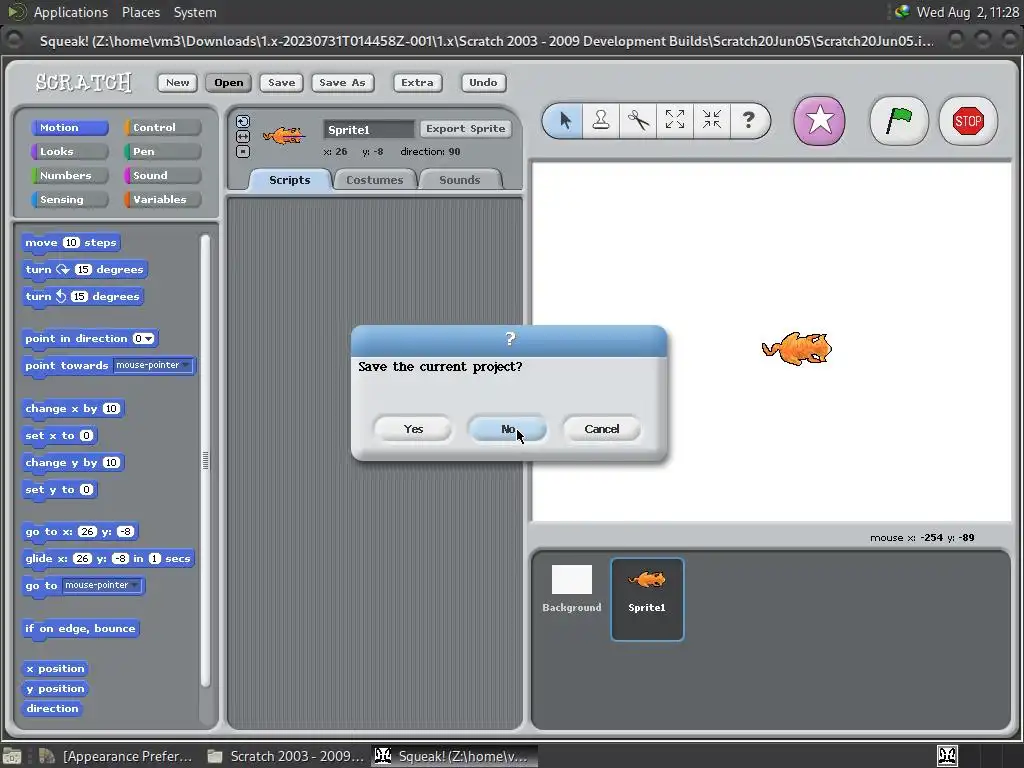Click the cat sprite on the stage
This screenshot has width=1024, height=768.
pos(797,348)
